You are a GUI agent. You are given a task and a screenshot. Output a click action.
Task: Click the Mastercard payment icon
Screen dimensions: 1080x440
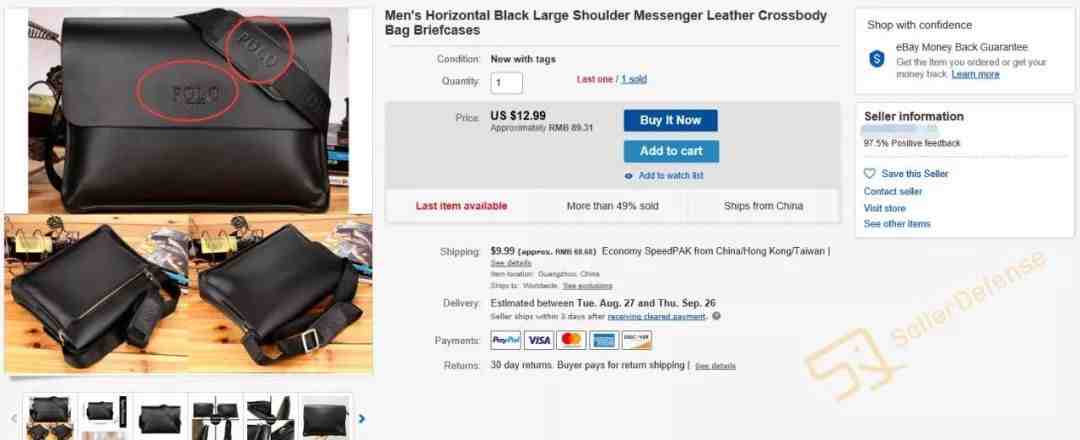571,340
